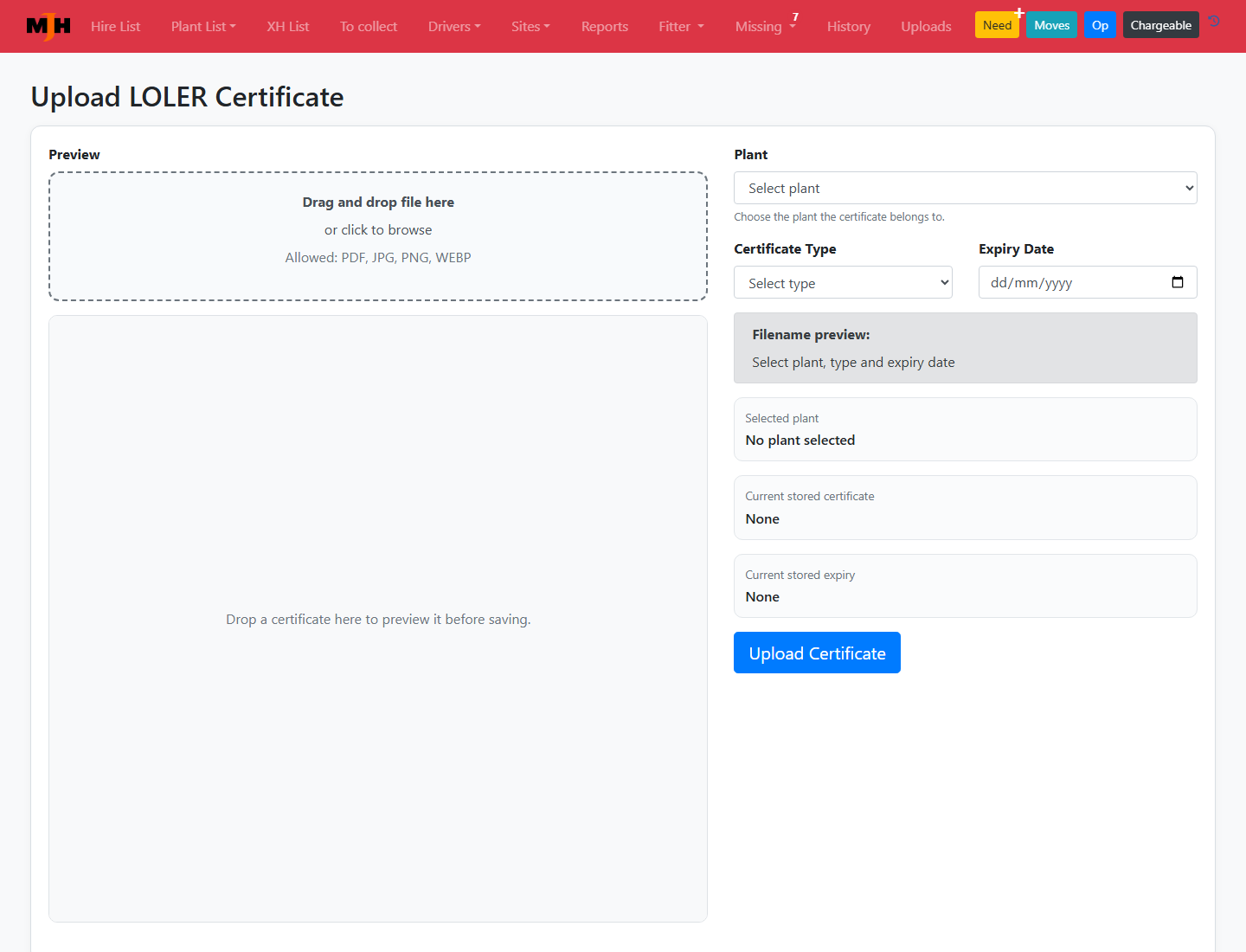This screenshot has width=1246, height=952.
Task: Click the history clock icon in navbar
Action: 1214,22
